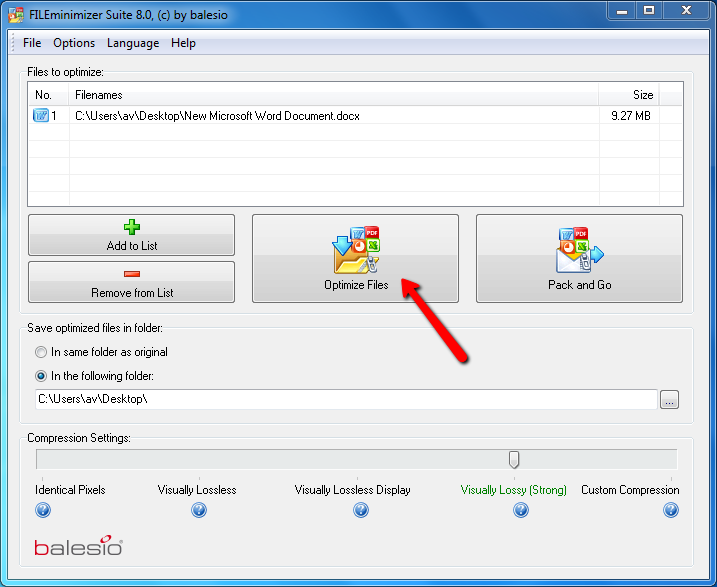Click the Pack and Go button label
Image resolution: width=717 pixels, height=587 pixels.
(580, 285)
